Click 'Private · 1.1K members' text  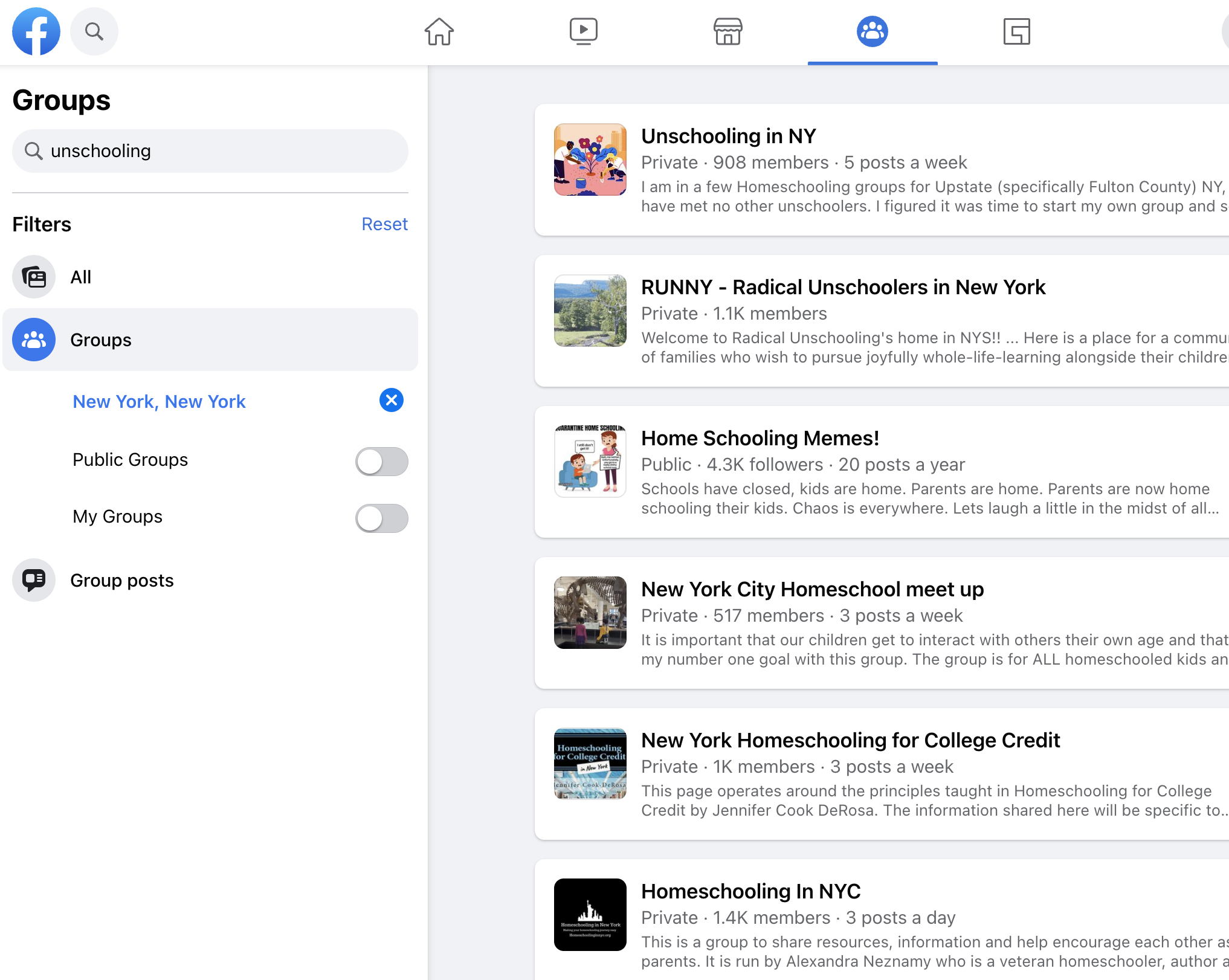click(x=734, y=314)
